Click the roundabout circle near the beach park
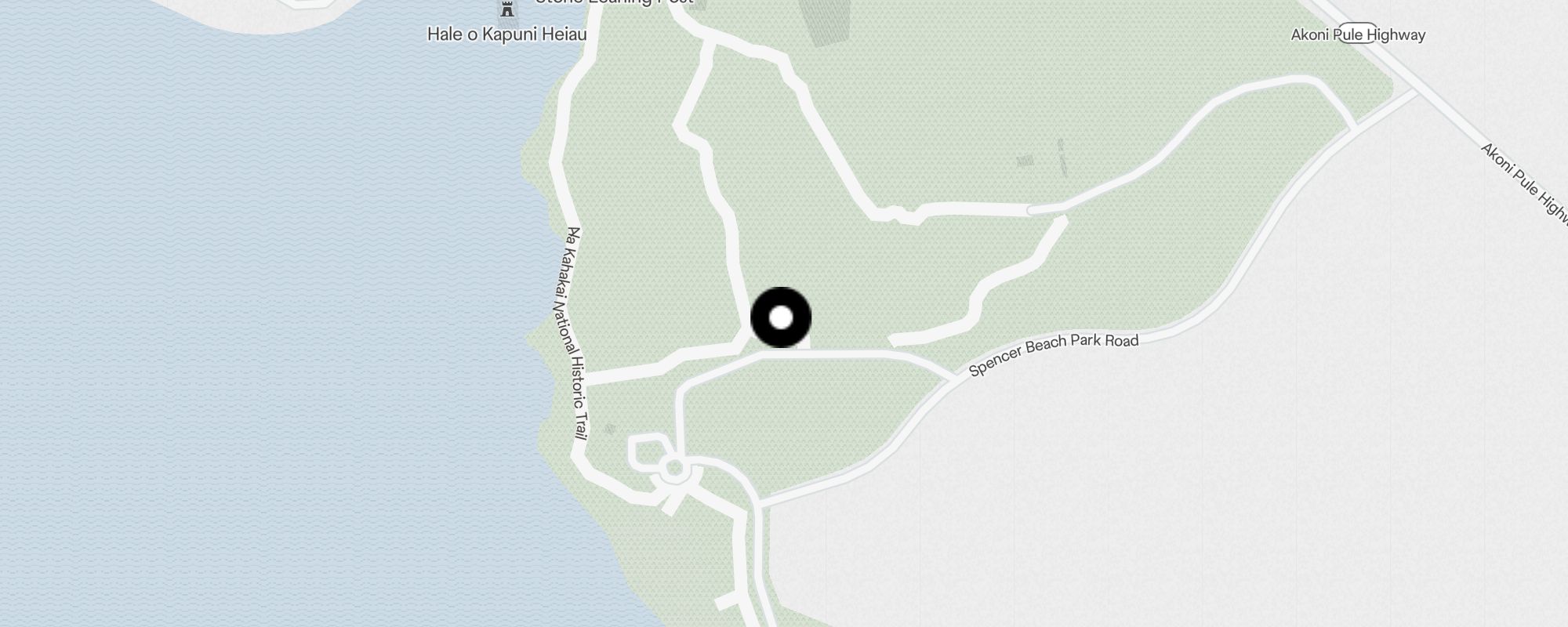 click(673, 469)
